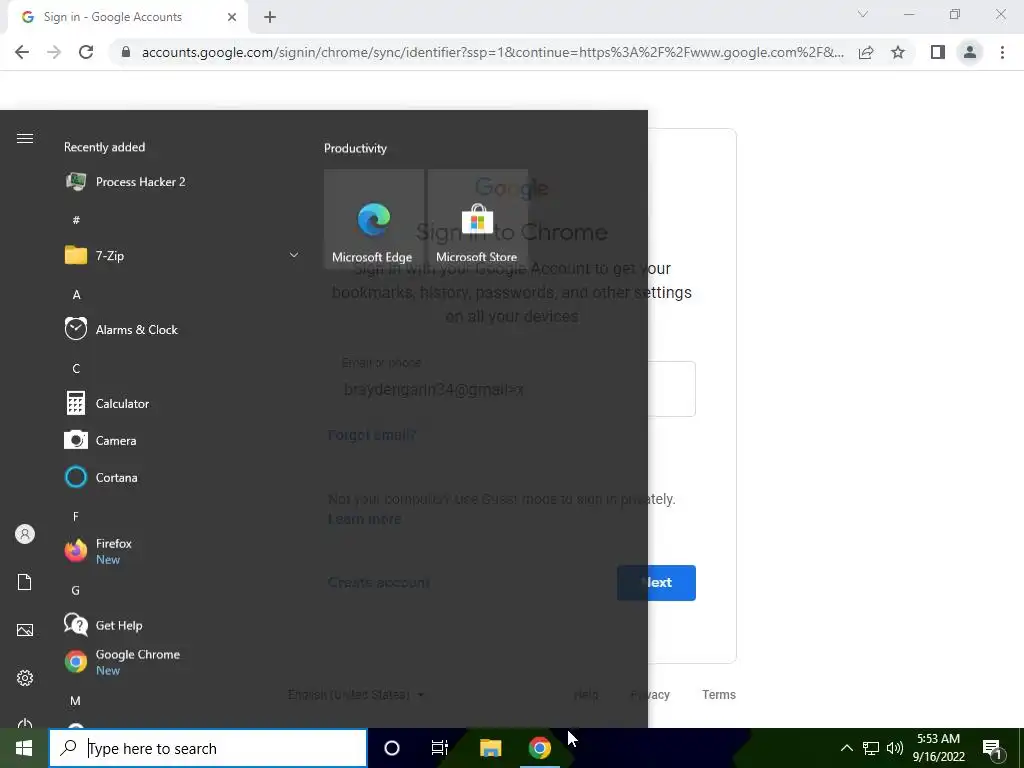Open the Microsoft Edge tile
The height and width of the screenshot is (768, 1024).
pyautogui.click(x=374, y=219)
